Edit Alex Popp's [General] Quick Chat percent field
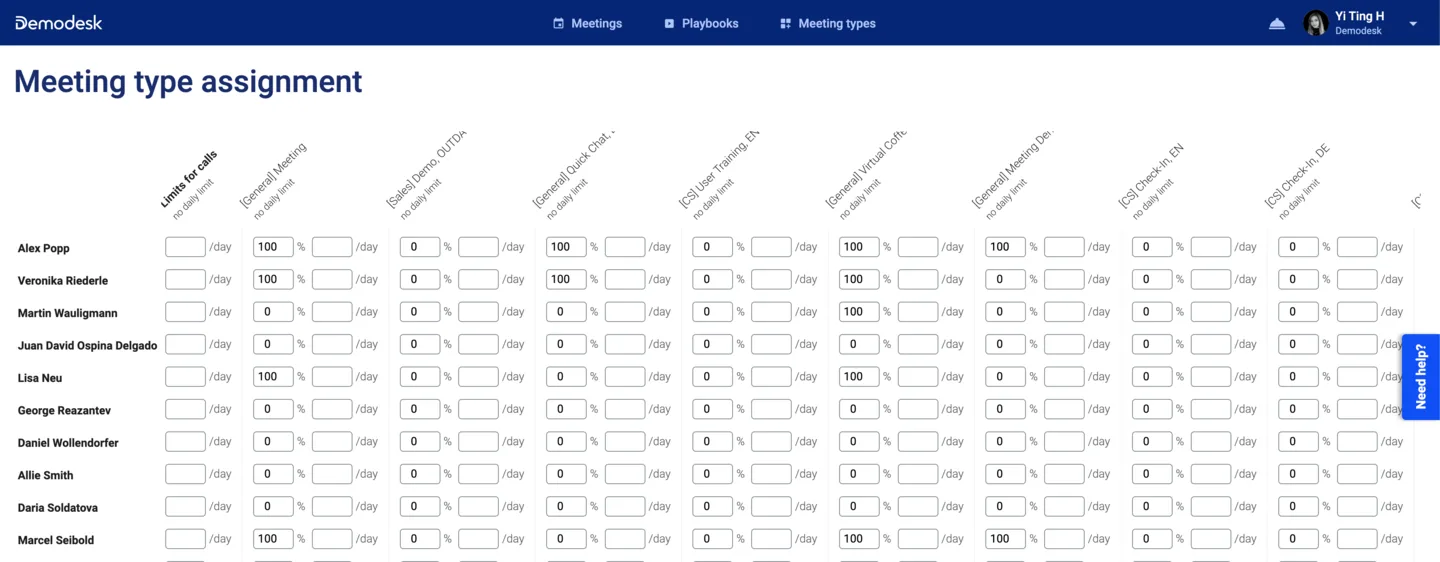This screenshot has width=1440, height=562. [x=566, y=247]
